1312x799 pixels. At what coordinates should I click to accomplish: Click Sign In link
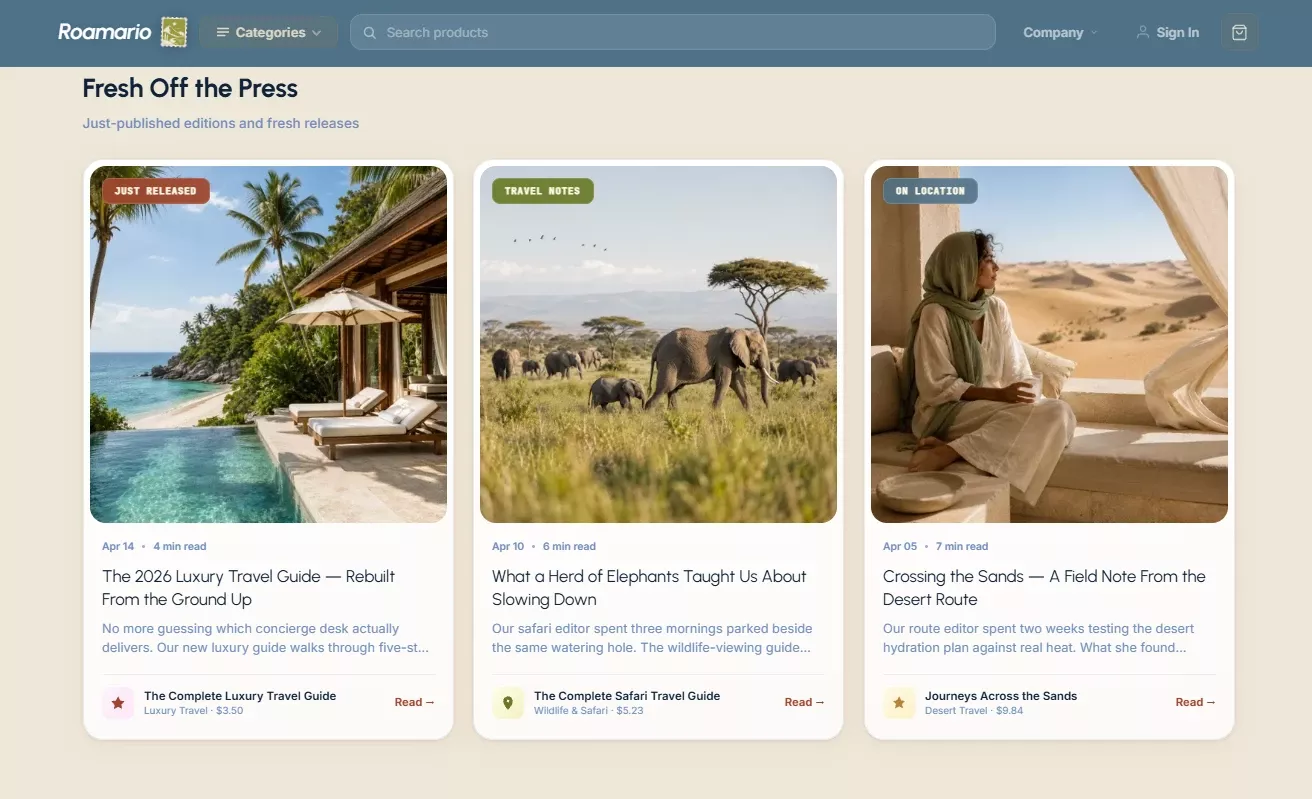tap(1167, 32)
